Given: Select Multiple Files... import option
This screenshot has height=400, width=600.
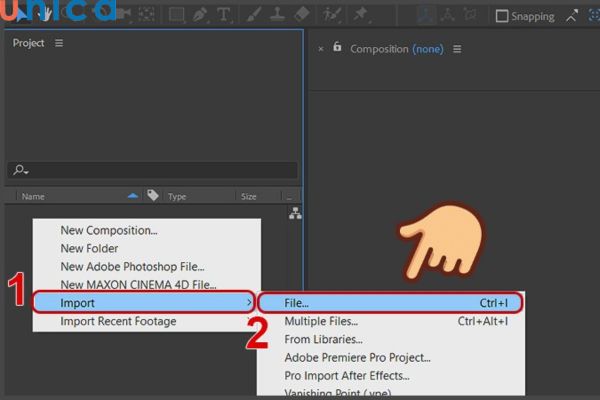Looking at the screenshot, I should [321, 321].
